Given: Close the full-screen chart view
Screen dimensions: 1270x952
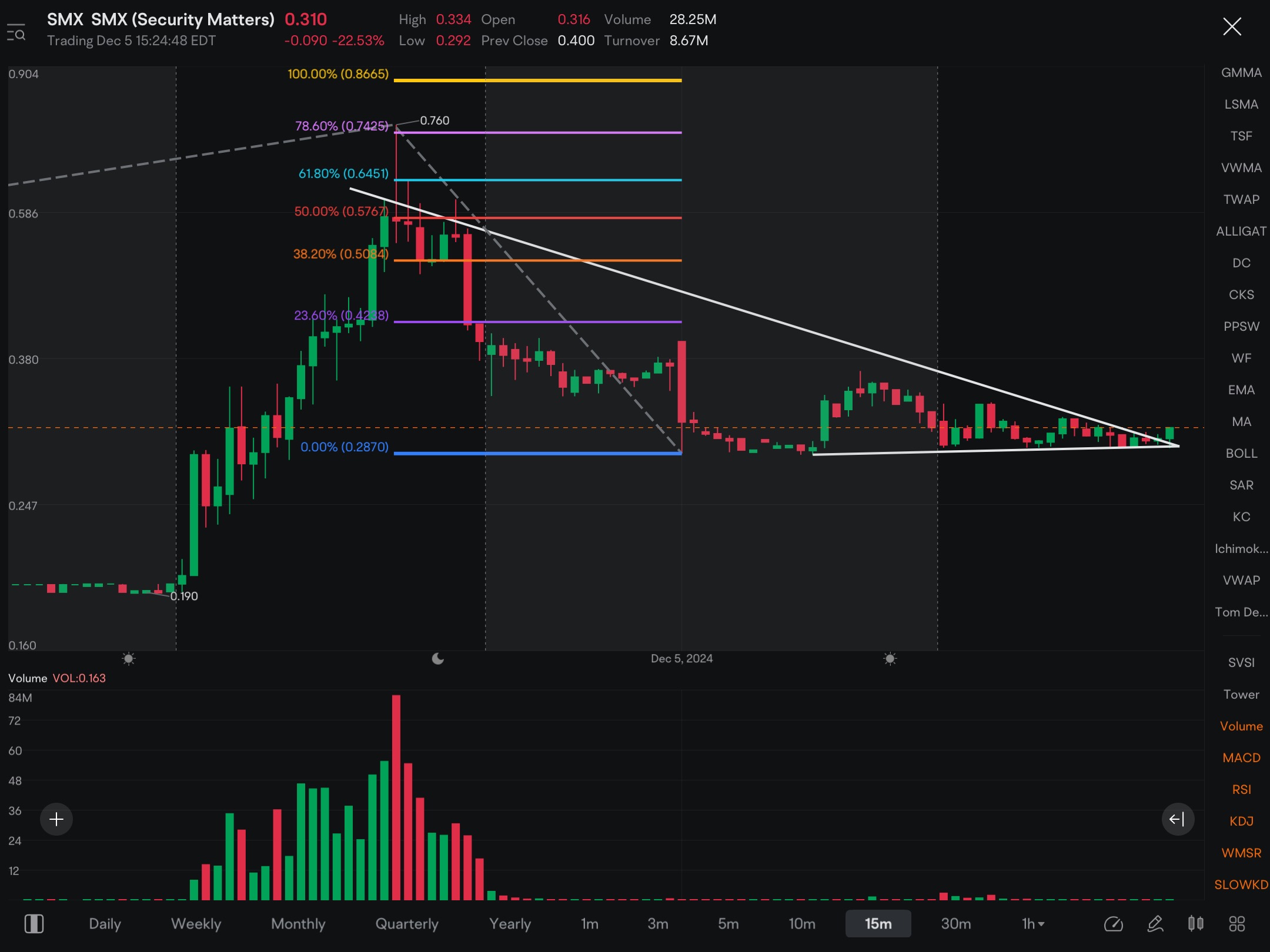Looking at the screenshot, I should [x=1232, y=26].
